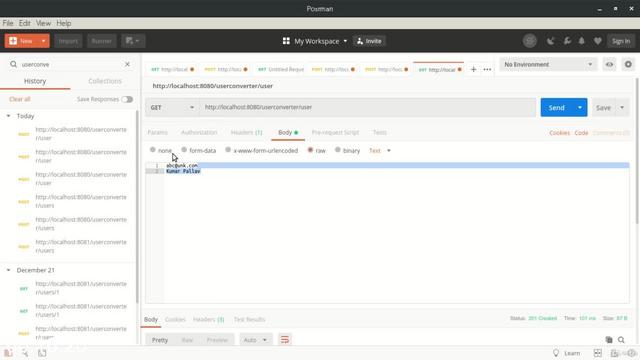The width and height of the screenshot is (640, 360).
Task: Open the capture requests satellite icon
Action: pos(551,41)
